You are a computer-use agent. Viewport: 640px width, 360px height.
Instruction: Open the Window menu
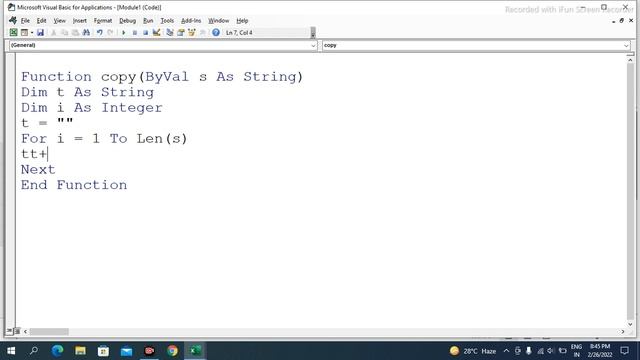[x=219, y=20]
